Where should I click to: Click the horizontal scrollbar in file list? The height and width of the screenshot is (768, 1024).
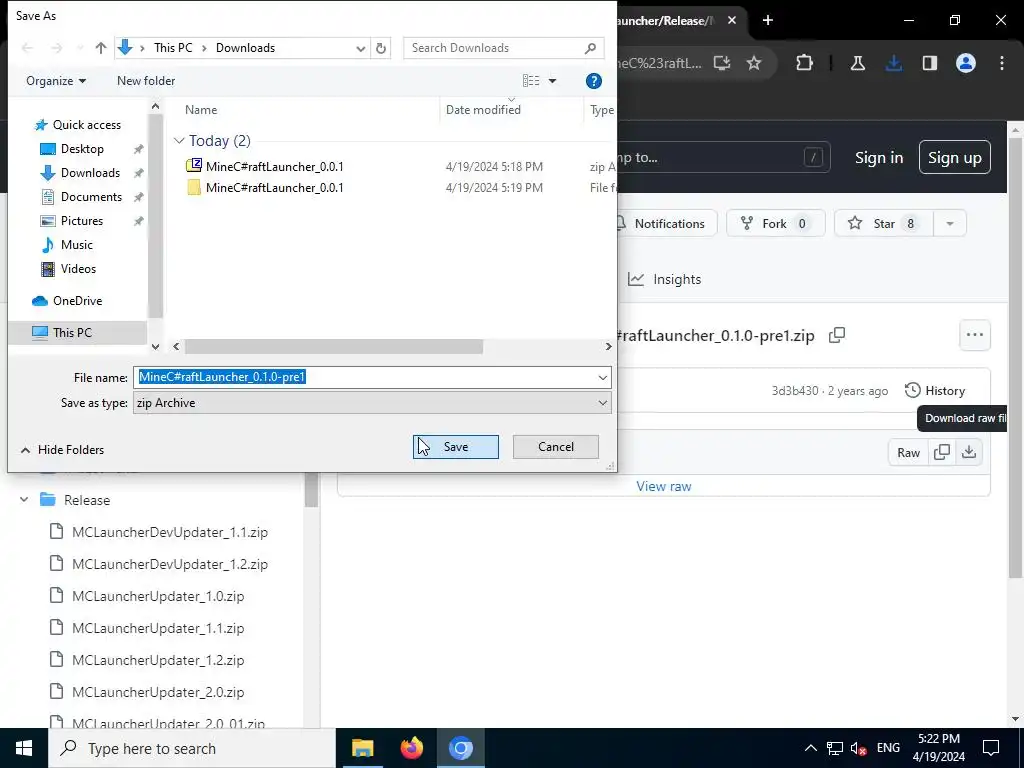coord(334,347)
